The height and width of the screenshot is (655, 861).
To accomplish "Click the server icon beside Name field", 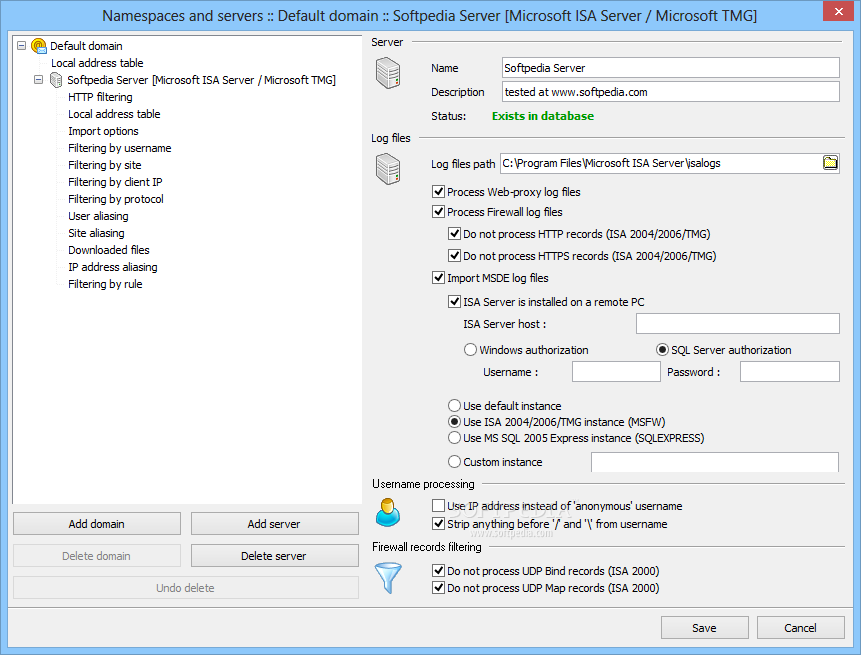I will (x=388, y=74).
